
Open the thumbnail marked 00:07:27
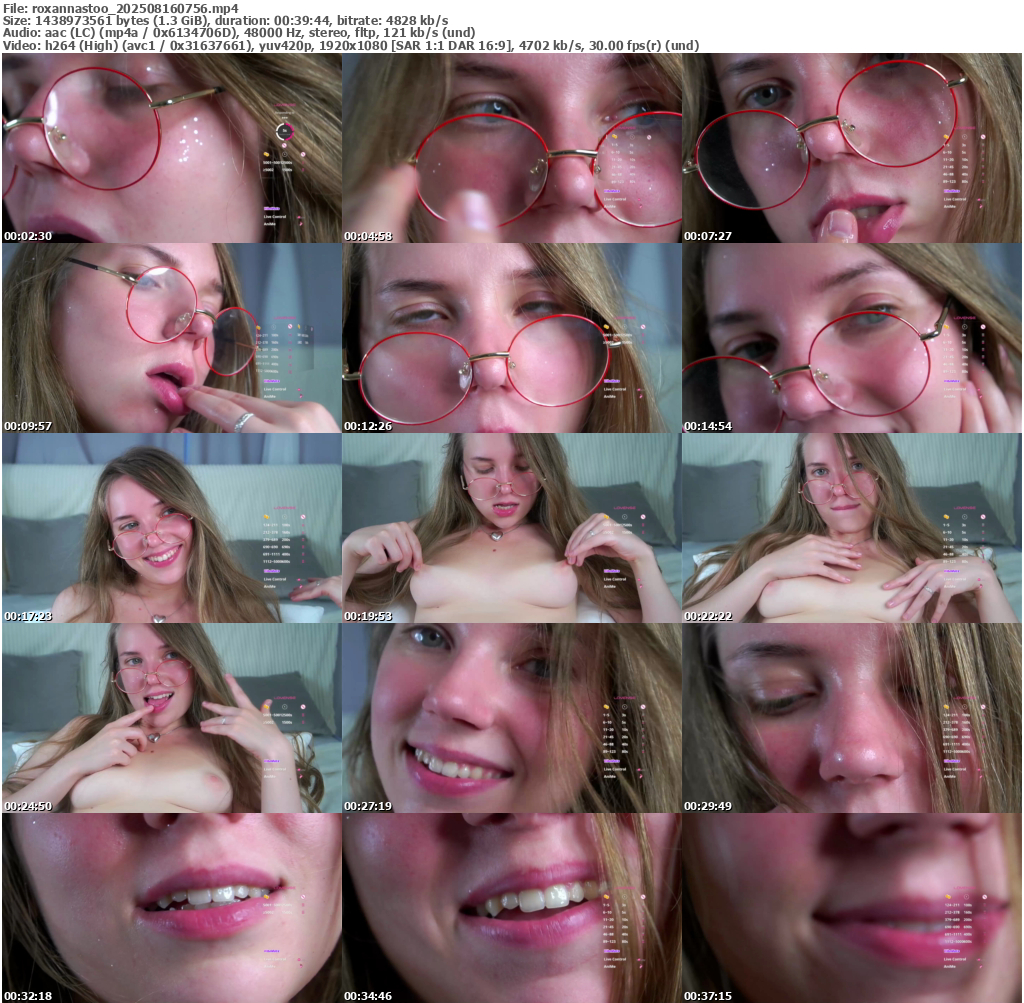click(852, 148)
